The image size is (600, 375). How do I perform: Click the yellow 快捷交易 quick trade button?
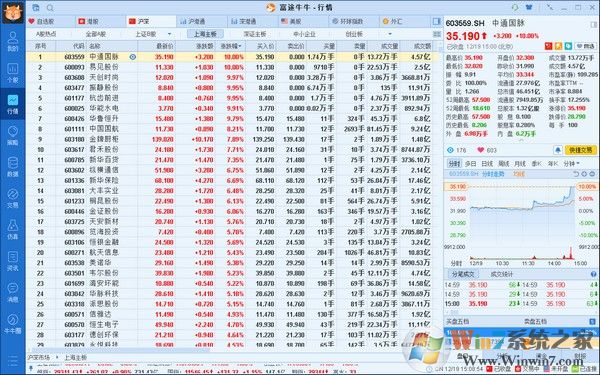[580, 150]
